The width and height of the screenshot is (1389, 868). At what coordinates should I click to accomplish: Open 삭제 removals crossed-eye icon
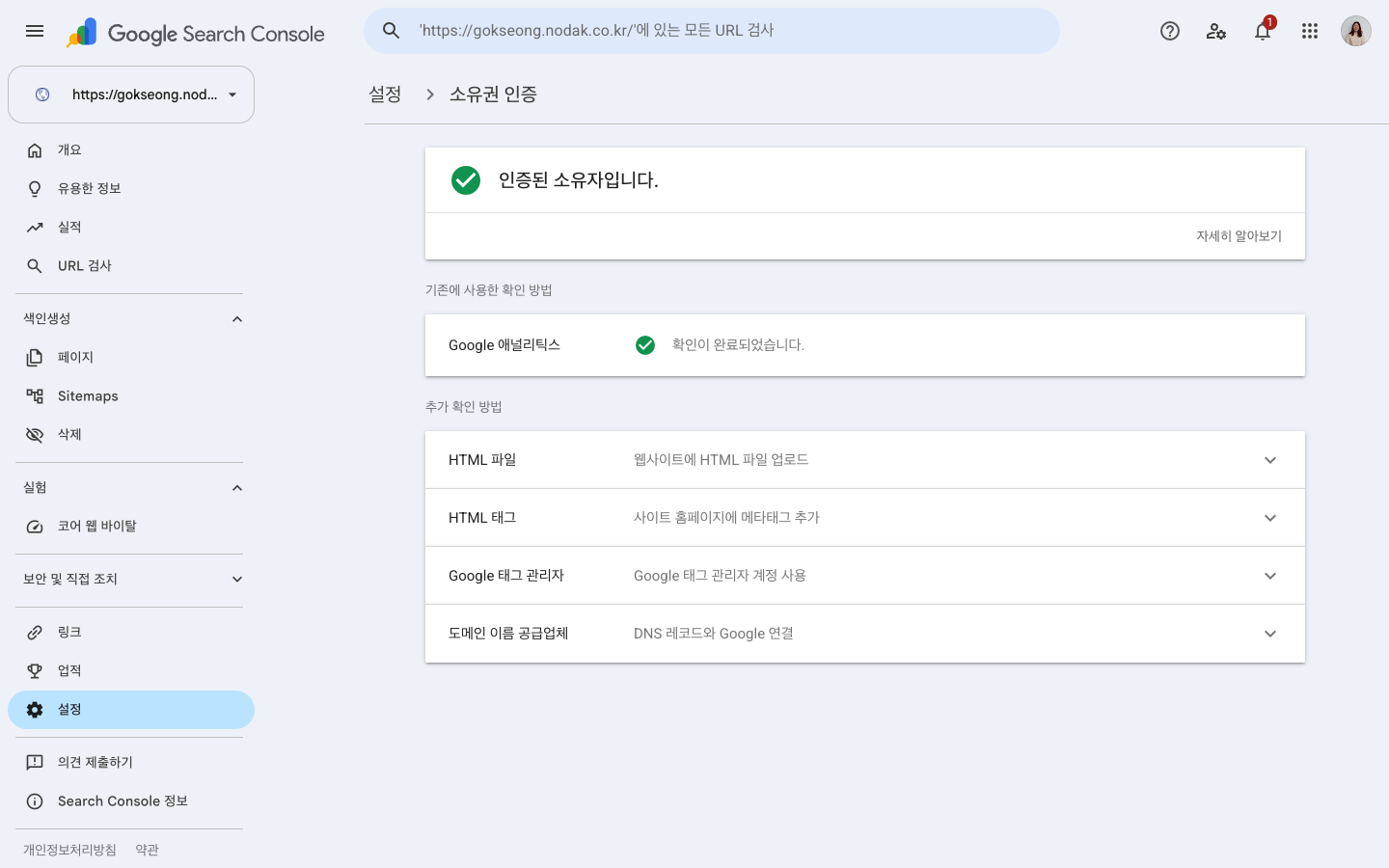[35, 435]
